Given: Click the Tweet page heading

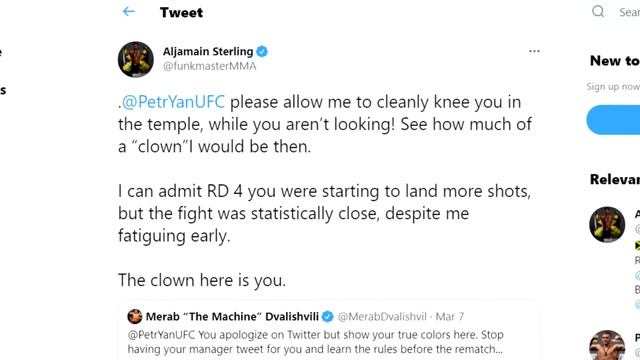Looking at the screenshot, I should point(181,13).
